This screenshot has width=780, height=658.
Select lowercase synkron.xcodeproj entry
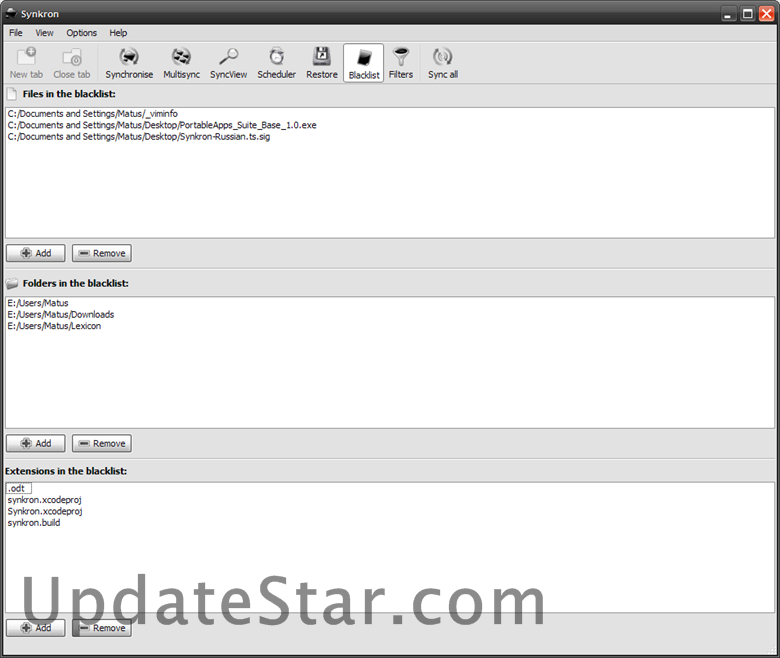coord(44,500)
